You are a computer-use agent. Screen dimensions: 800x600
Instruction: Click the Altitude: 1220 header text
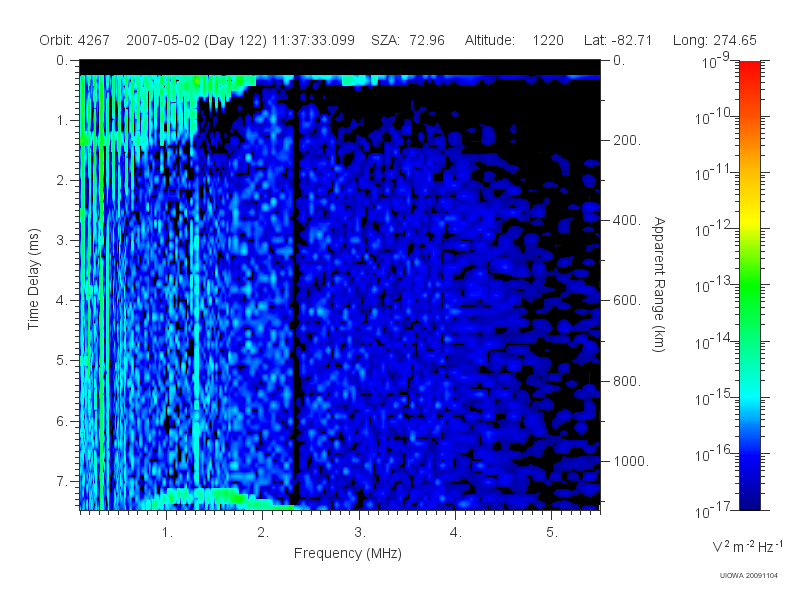pos(514,40)
